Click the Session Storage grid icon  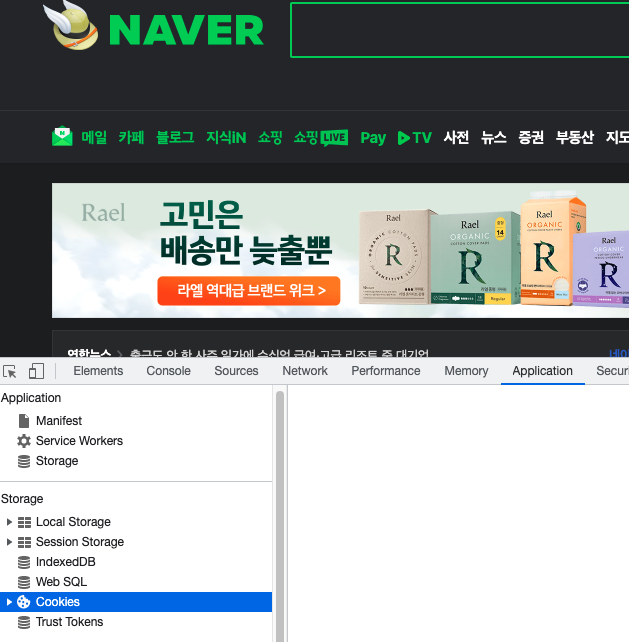point(24,542)
